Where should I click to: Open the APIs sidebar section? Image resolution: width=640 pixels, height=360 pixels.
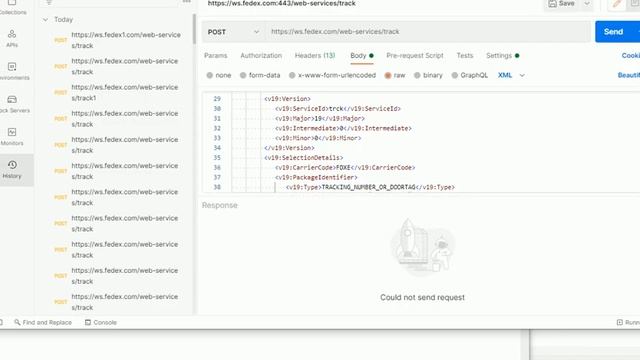point(12,38)
